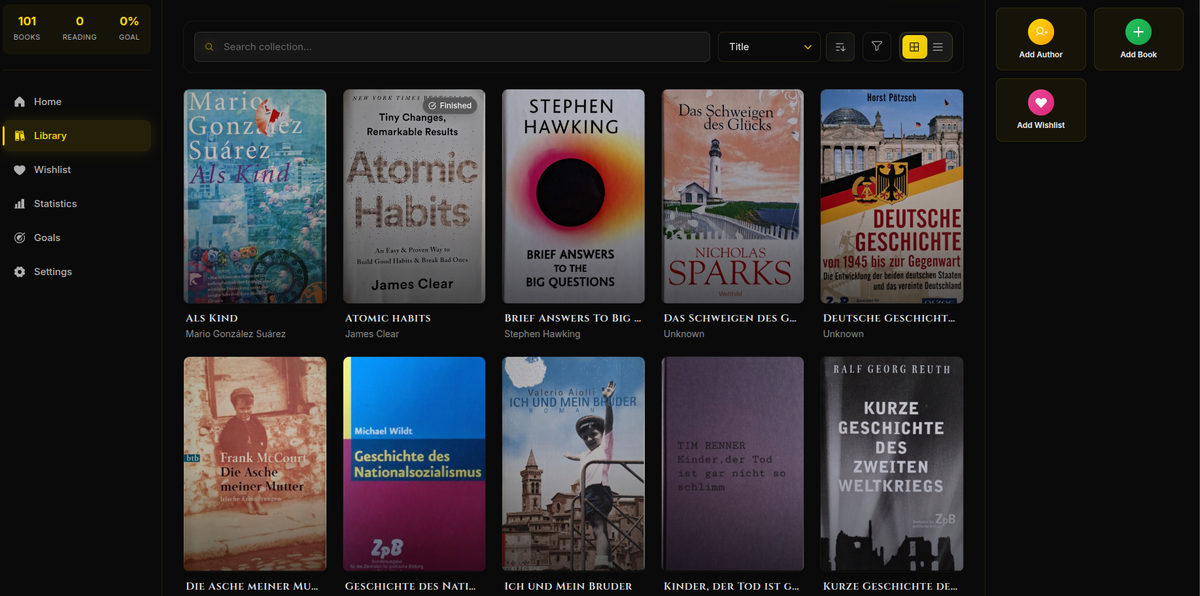Click the 0% Goal counter
This screenshot has width=1200, height=596.
pyautogui.click(x=129, y=28)
